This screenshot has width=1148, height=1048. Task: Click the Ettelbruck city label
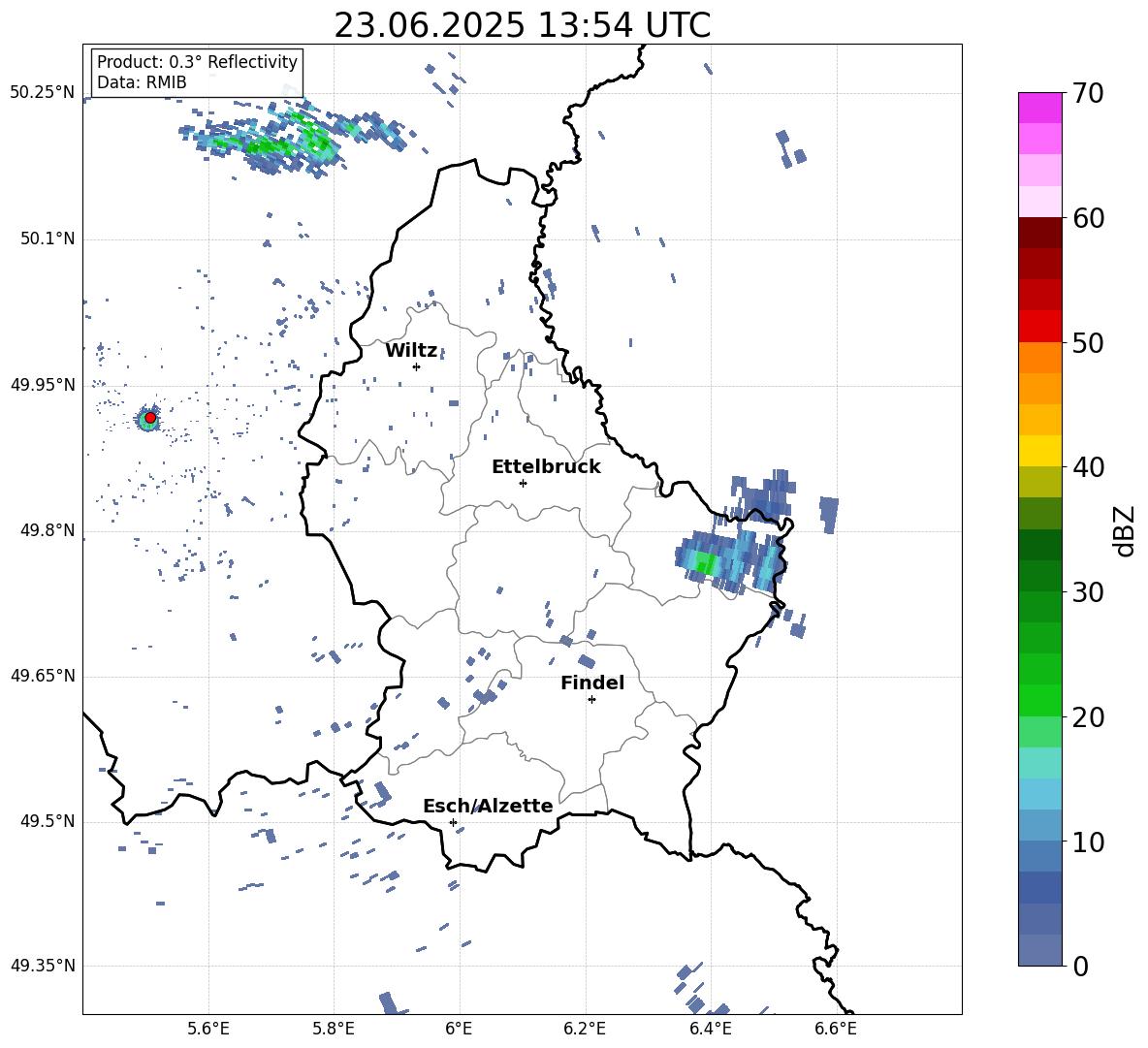[546, 467]
